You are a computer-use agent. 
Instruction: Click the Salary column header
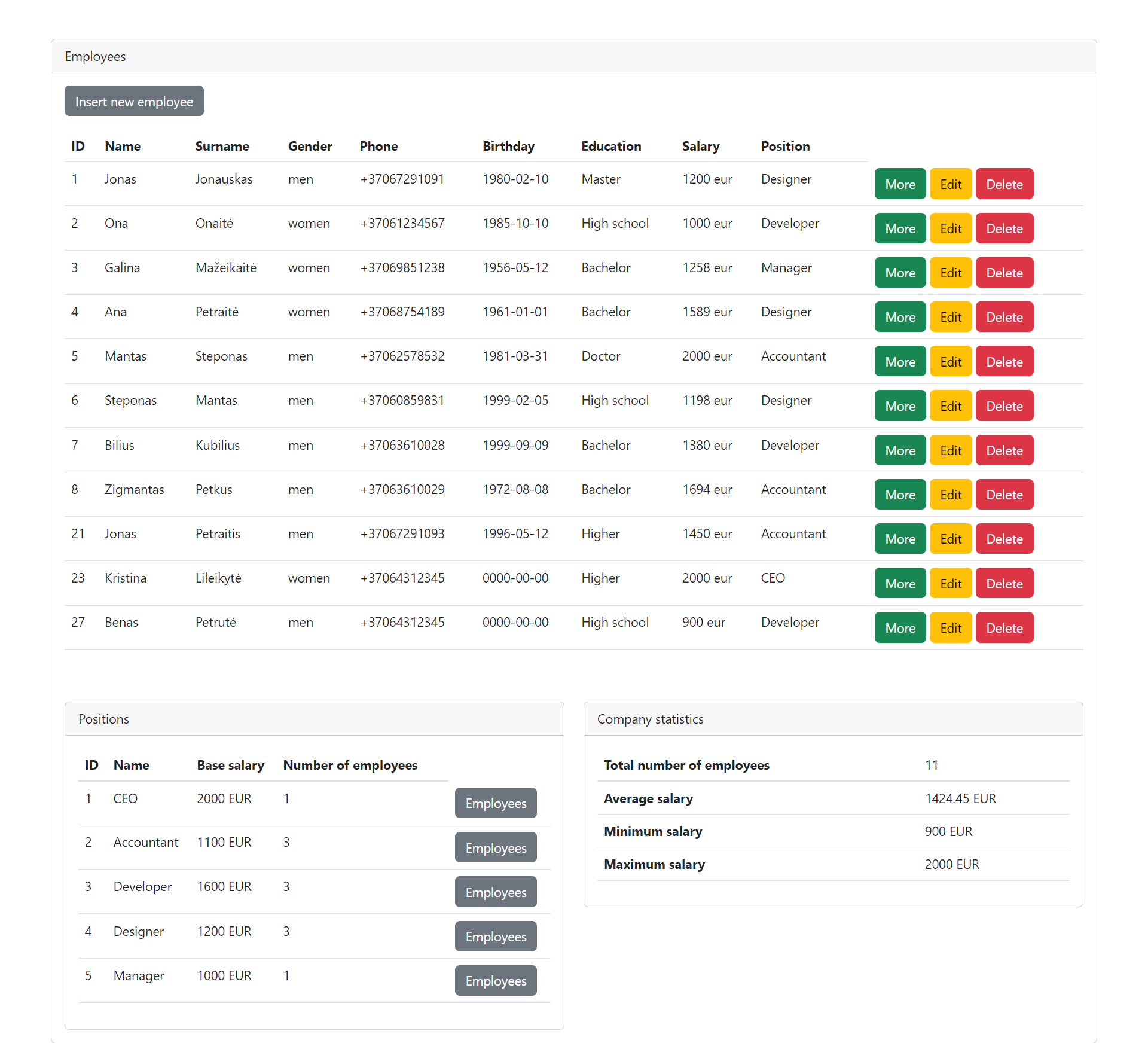[700, 146]
